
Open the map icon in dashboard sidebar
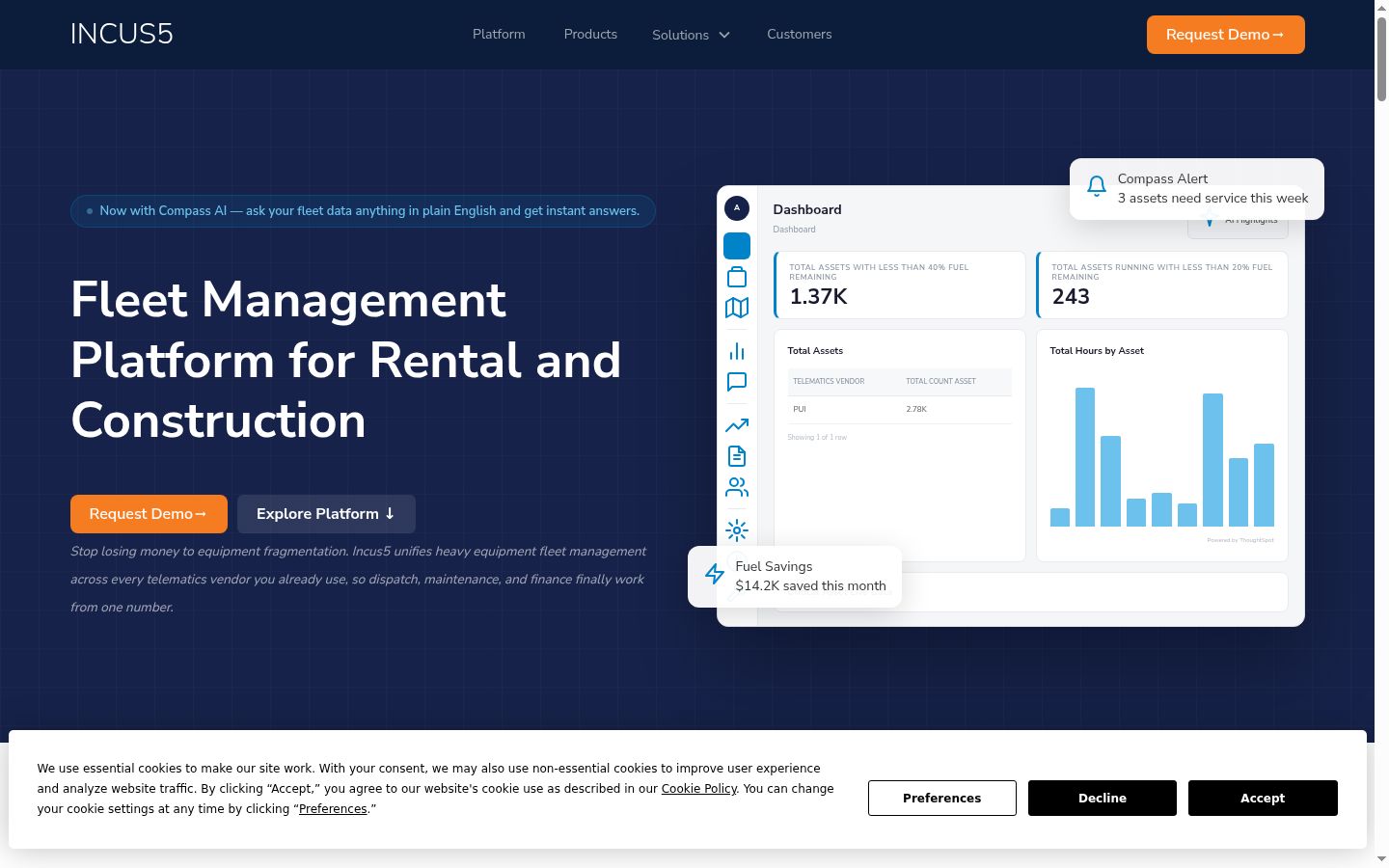click(737, 308)
